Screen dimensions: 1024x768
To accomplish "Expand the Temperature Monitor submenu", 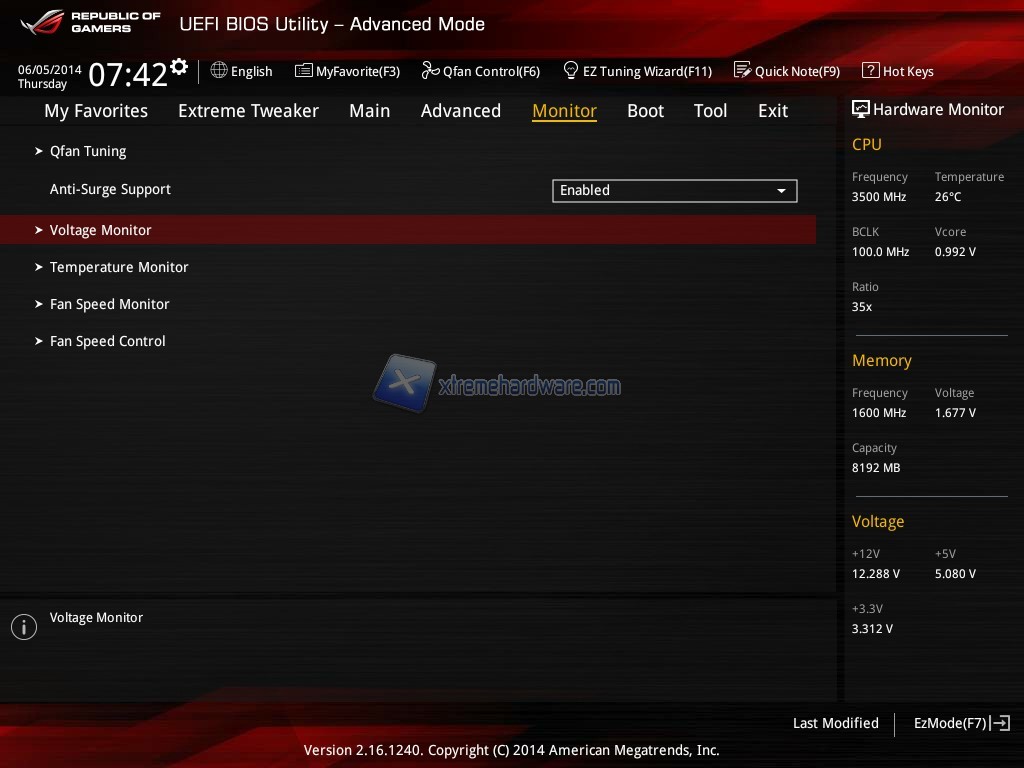I will pyautogui.click(x=118, y=267).
